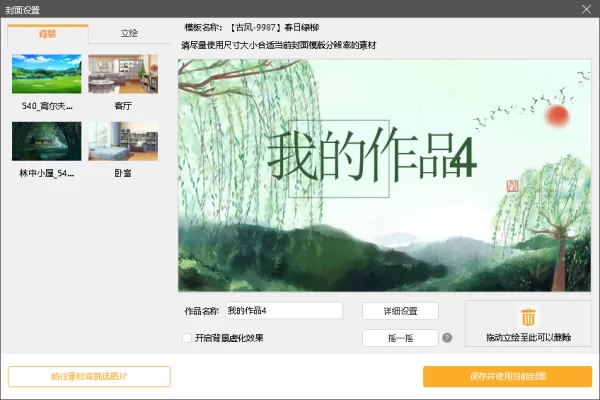
Task: Switch to the 背景 tab
Action: pos(48,34)
